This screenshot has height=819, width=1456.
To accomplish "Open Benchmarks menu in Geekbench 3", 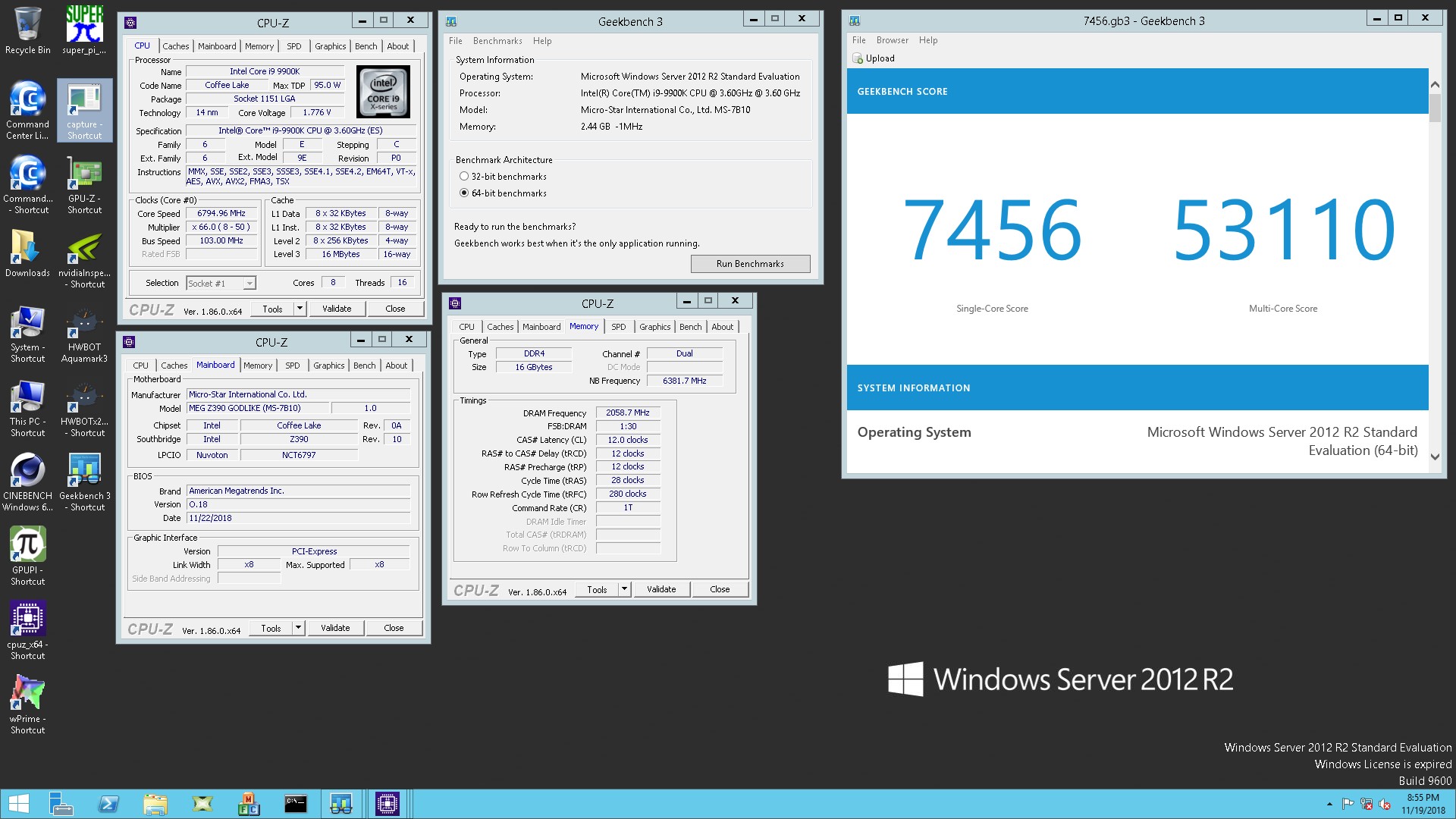I will pos(497,41).
